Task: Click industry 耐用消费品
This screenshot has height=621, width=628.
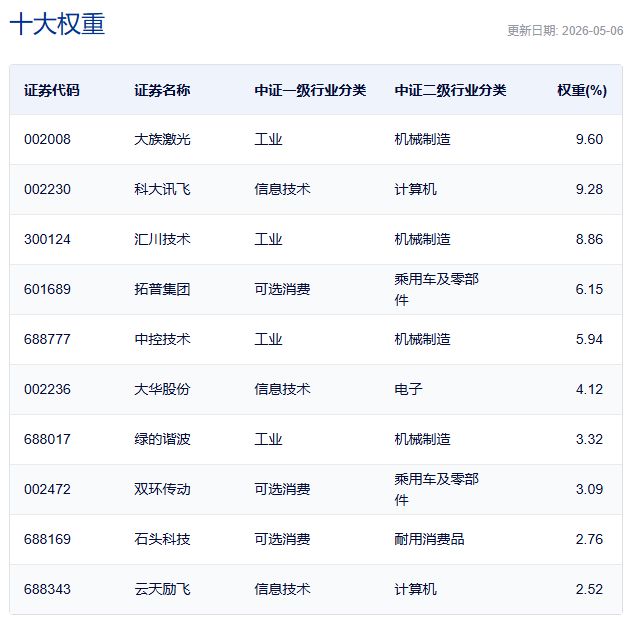Action: [429, 539]
